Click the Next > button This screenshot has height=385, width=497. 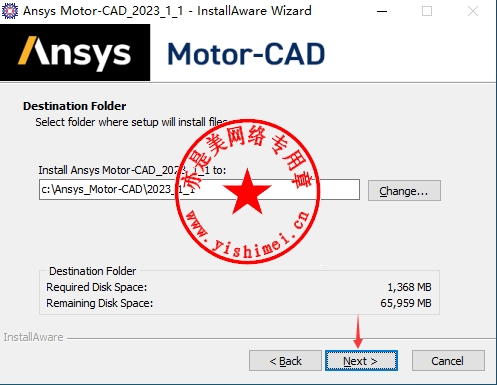click(361, 360)
